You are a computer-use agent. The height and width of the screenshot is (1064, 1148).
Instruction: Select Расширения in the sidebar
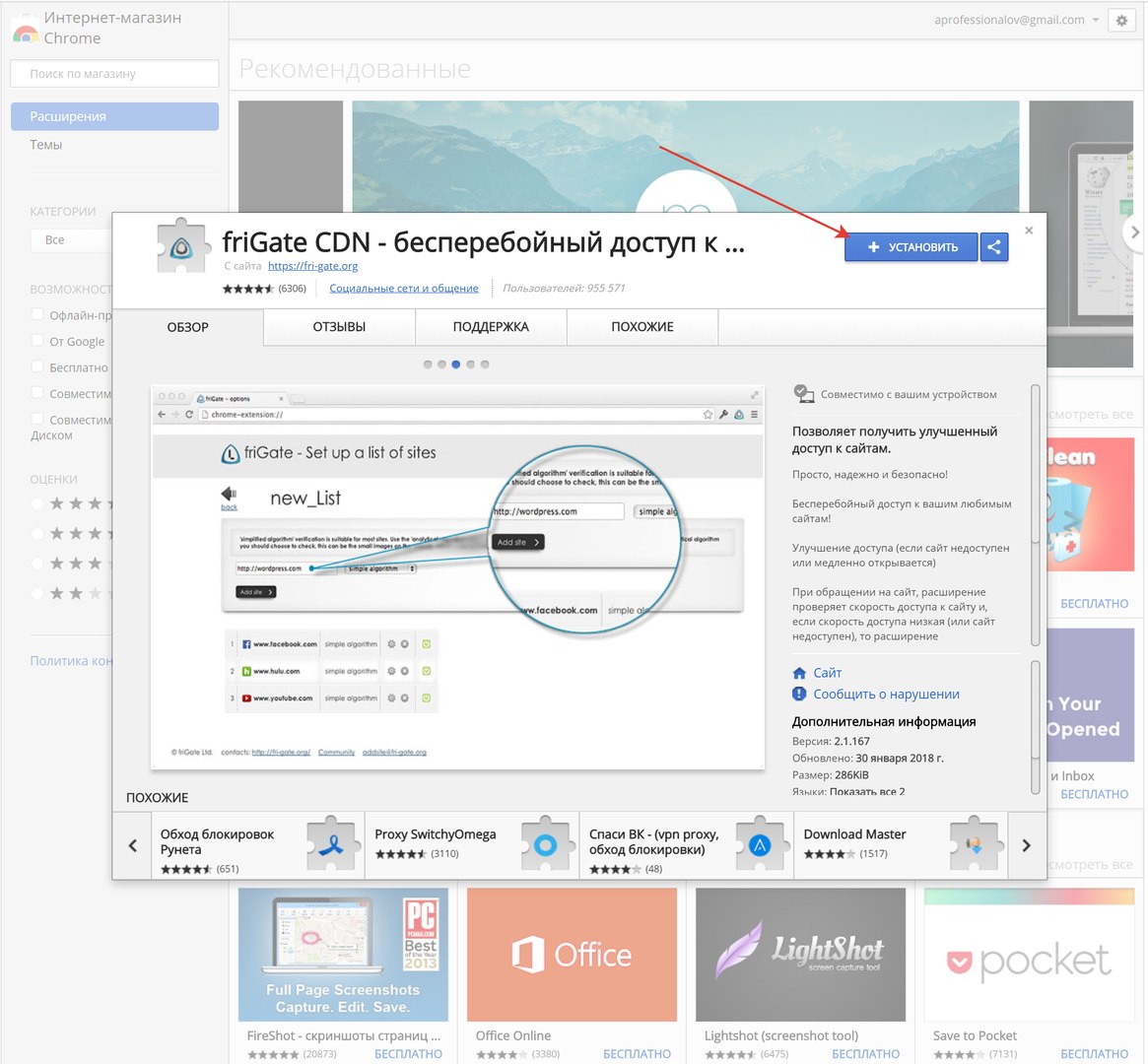point(115,116)
